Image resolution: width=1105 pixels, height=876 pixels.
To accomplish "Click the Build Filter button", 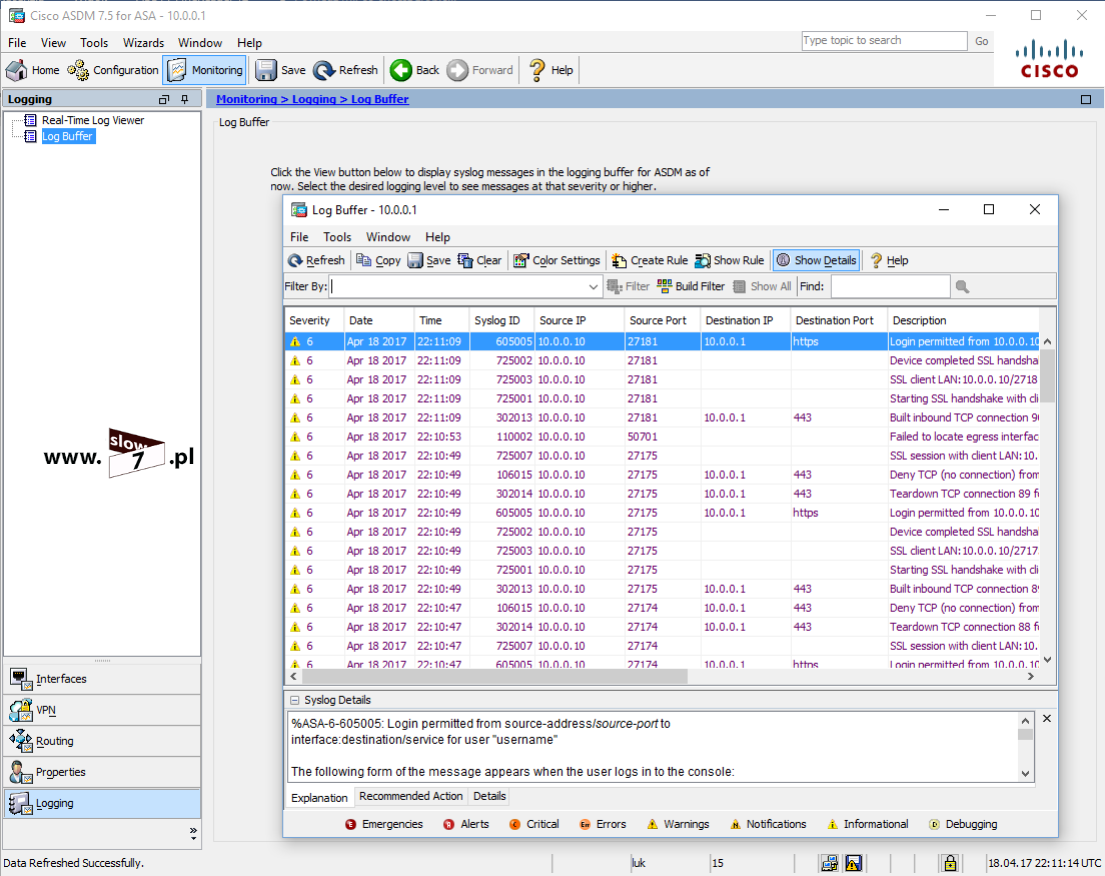I will click(691, 286).
